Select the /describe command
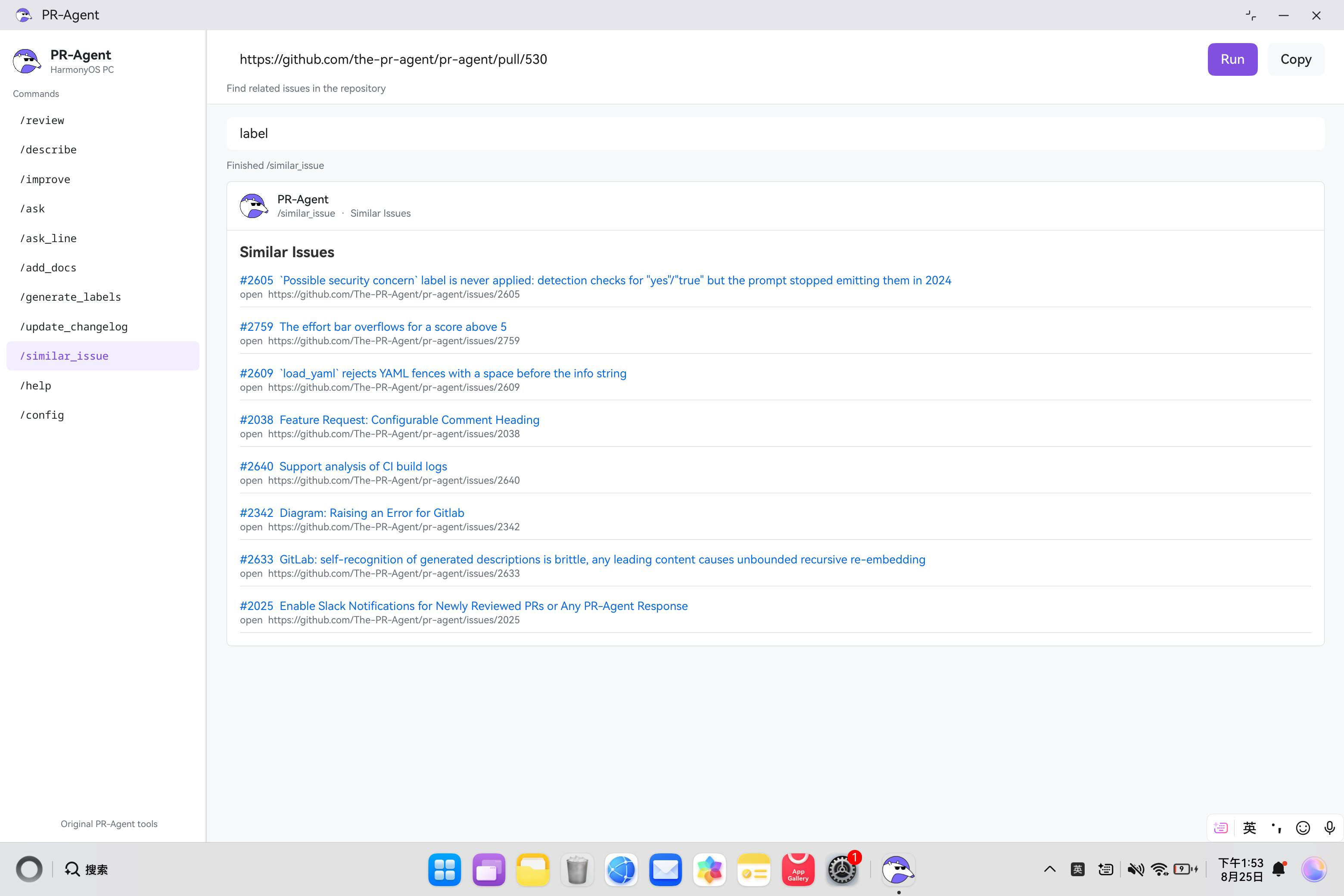This screenshot has height=896, width=1344. click(x=103, y=150)
